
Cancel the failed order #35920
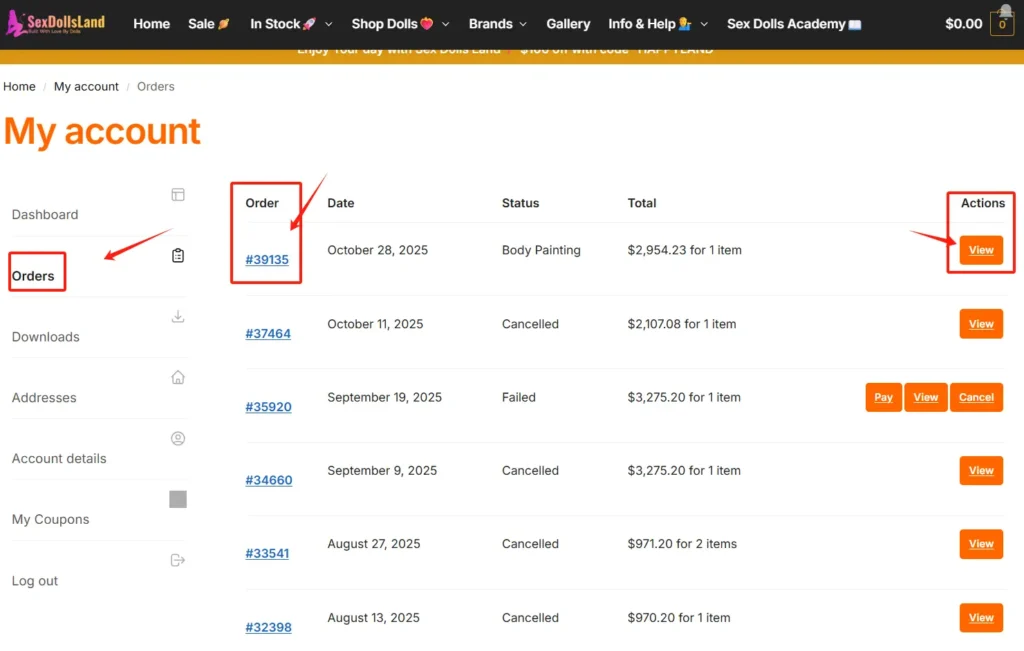[x=976, y=397]
